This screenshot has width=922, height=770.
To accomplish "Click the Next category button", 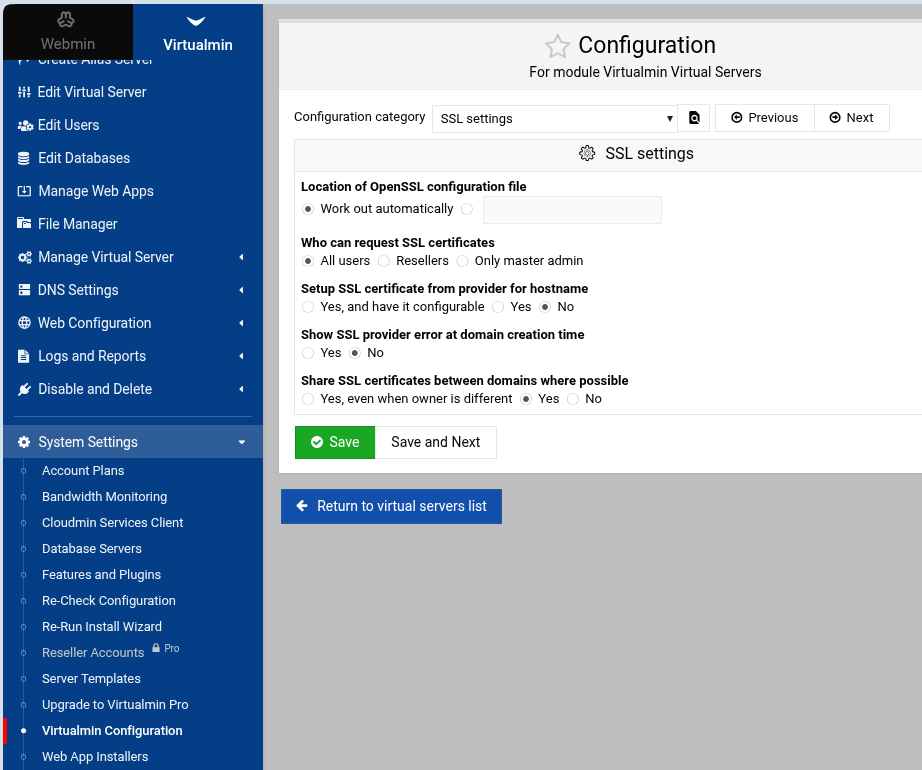I will (851, 118).
